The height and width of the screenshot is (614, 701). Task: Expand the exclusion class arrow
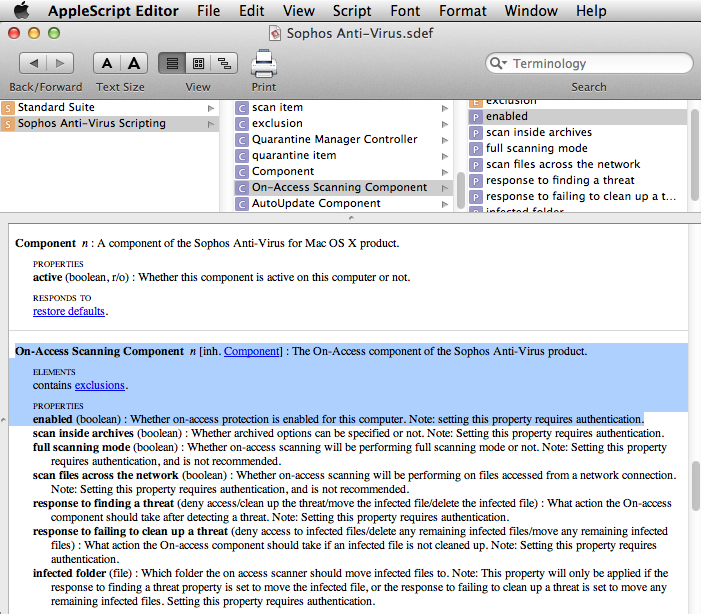pyautogui.click(x=445, y=124)
